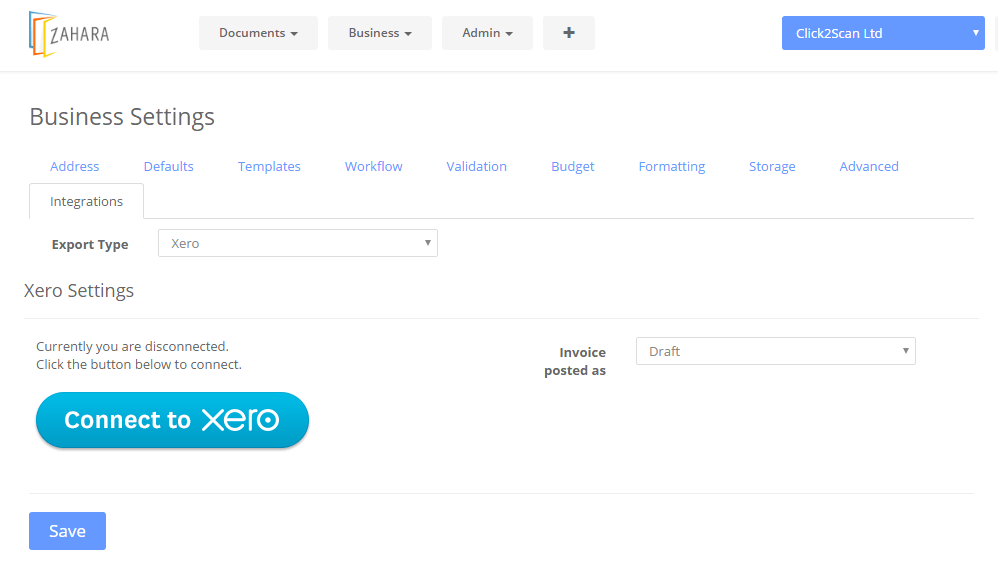Open the Admin dropdown menu
998x563 pixels.
pos(487,33)
